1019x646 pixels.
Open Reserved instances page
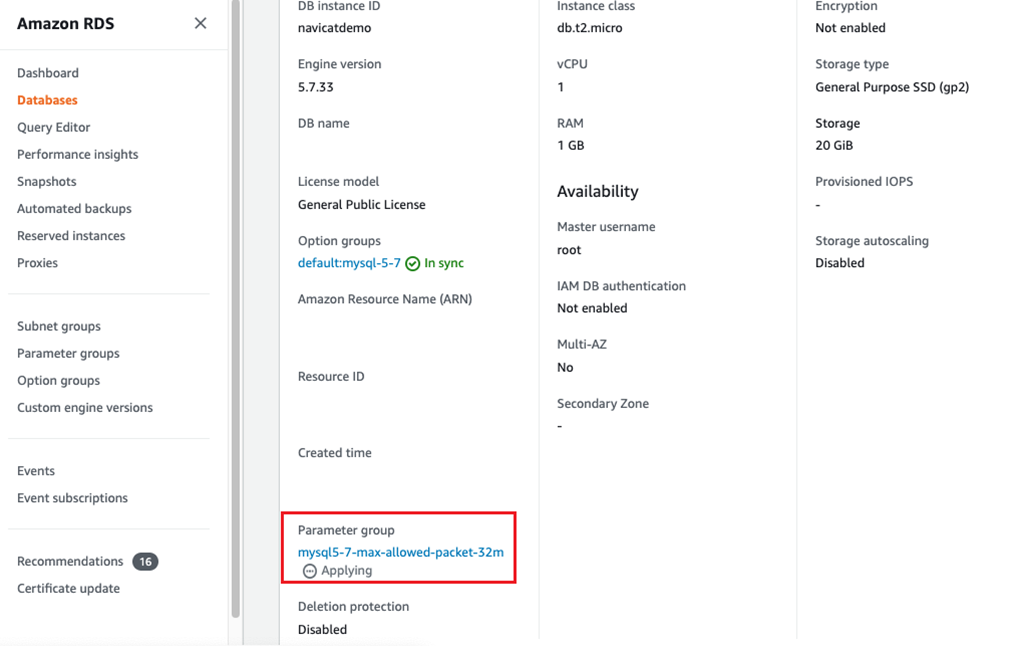pyautogui.click(x=71, y=235)
